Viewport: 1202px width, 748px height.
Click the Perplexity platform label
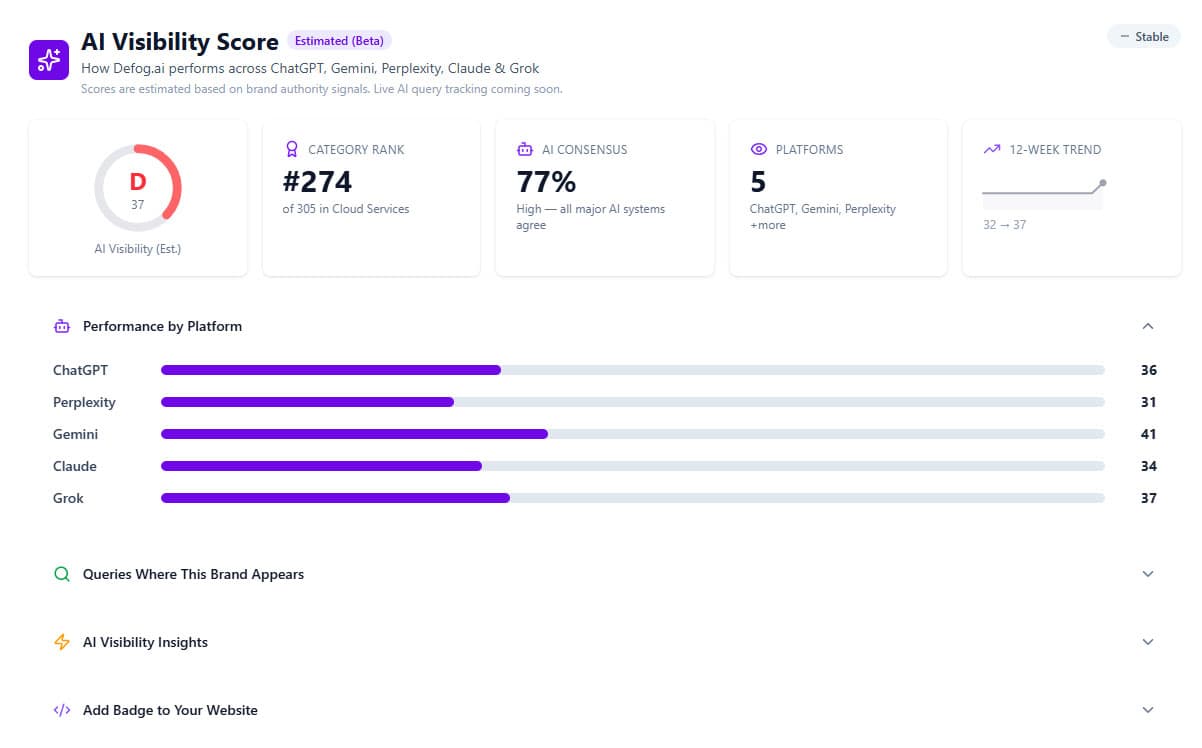click(84, 402)
